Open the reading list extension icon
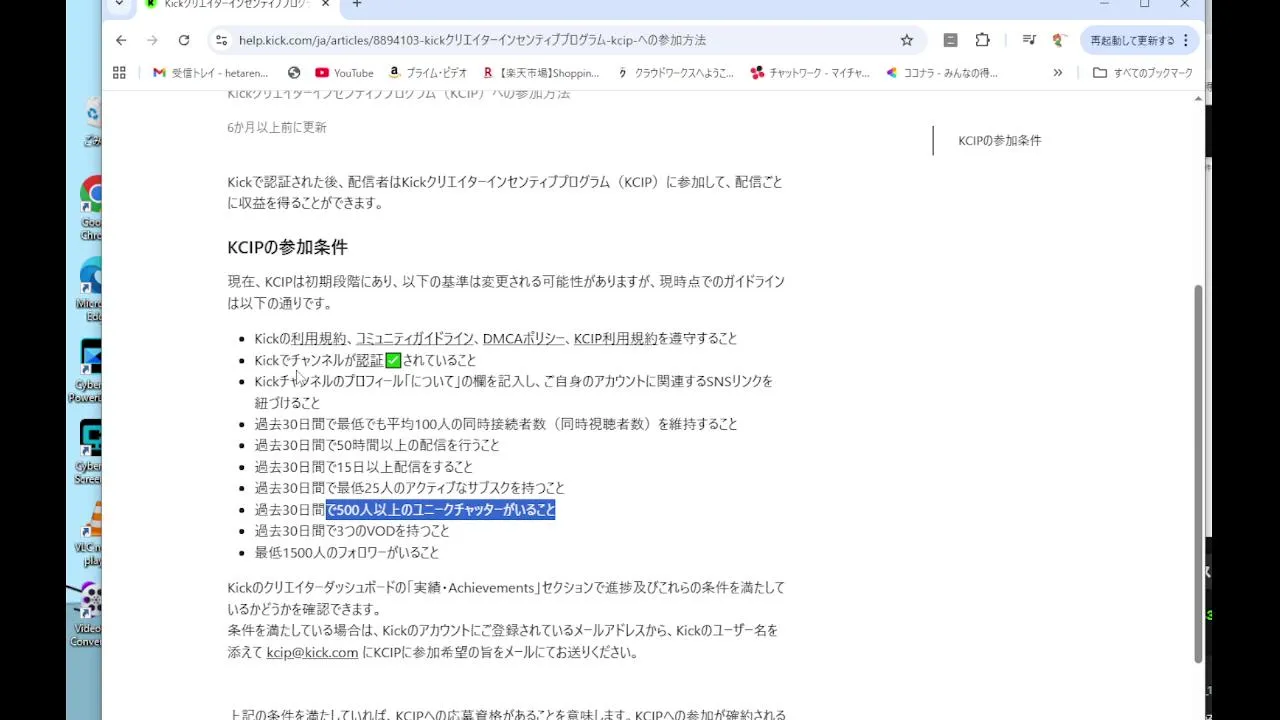Viewport: 1280px width, 720px height. tap(951, 40)
